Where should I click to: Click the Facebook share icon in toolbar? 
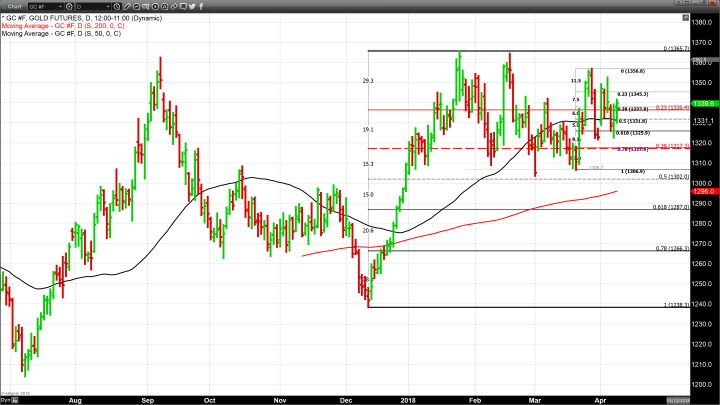point(199,6)
